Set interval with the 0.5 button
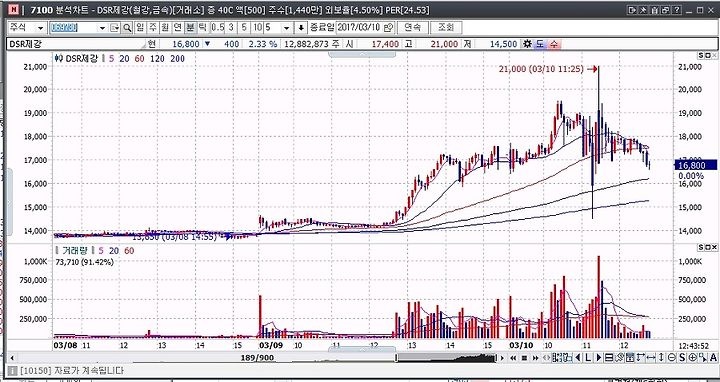Viewport: 720px width, 382px height. coord(218,28)
